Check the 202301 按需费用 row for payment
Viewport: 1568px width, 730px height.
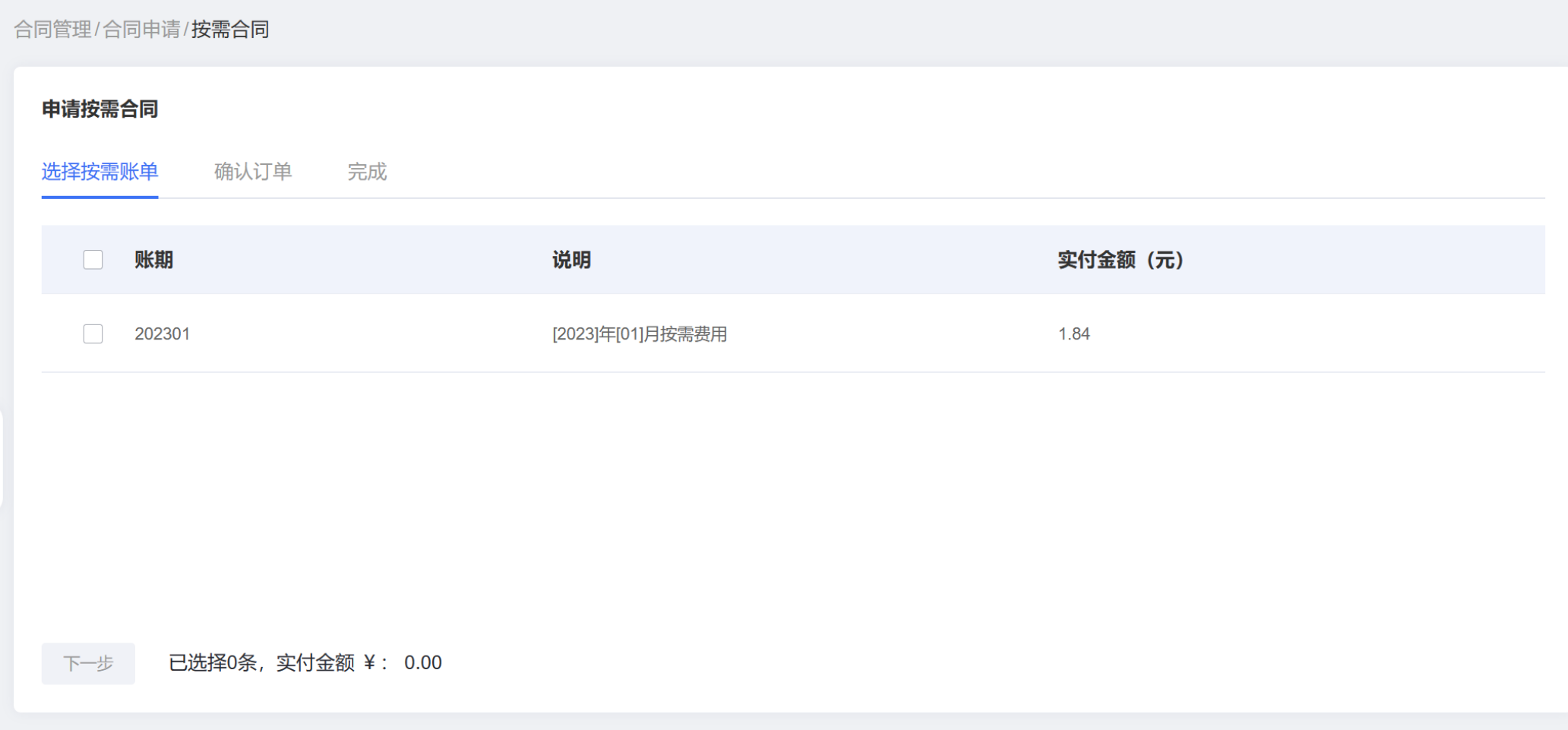pos(93,333)
